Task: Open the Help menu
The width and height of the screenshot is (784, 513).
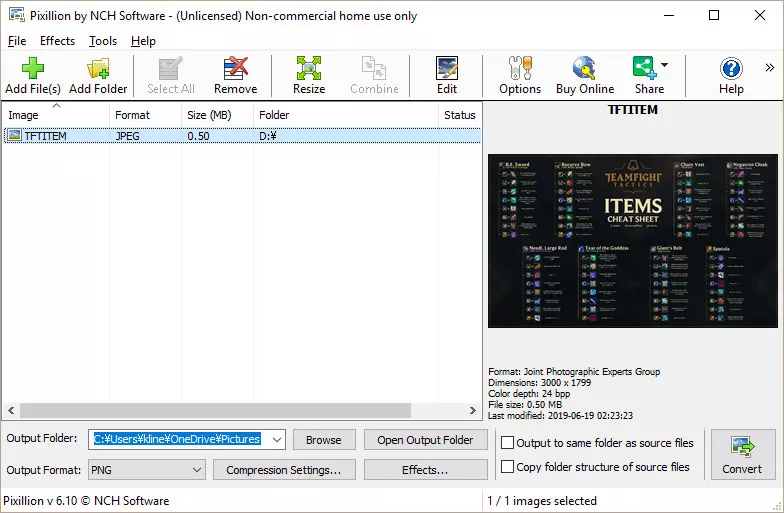Action: tap(144, 41)
